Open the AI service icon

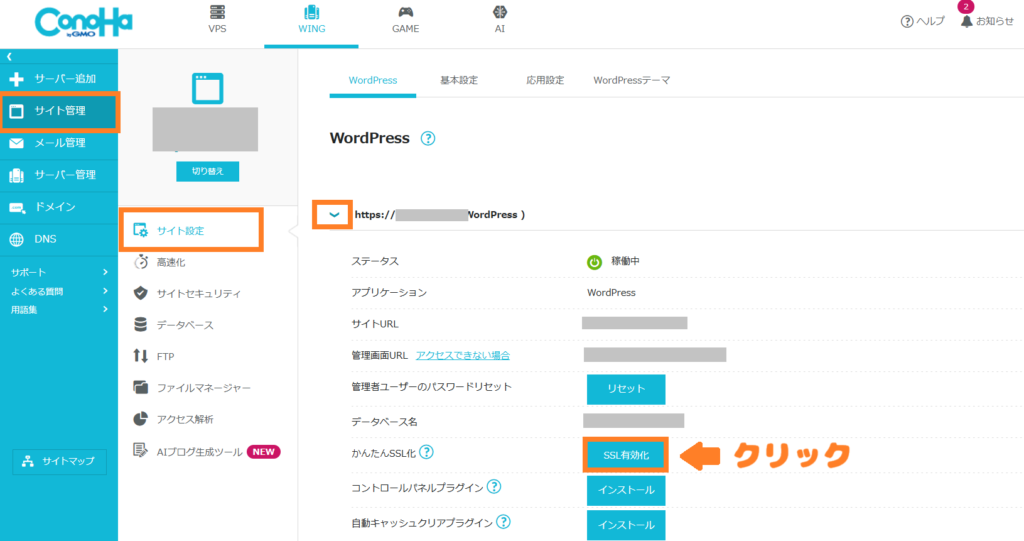pos(500,12)
